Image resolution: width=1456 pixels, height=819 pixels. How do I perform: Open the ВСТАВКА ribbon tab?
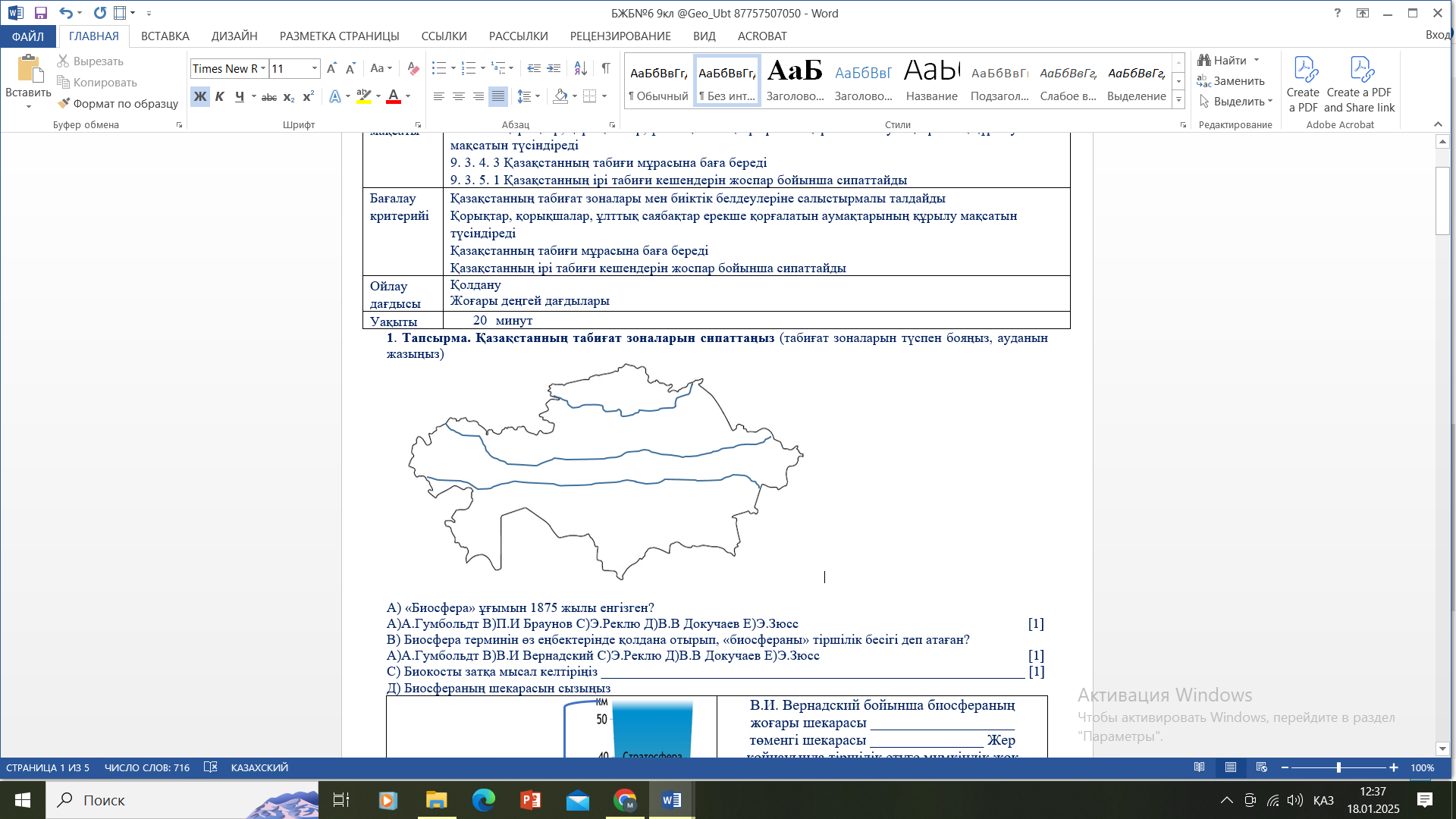165,36
